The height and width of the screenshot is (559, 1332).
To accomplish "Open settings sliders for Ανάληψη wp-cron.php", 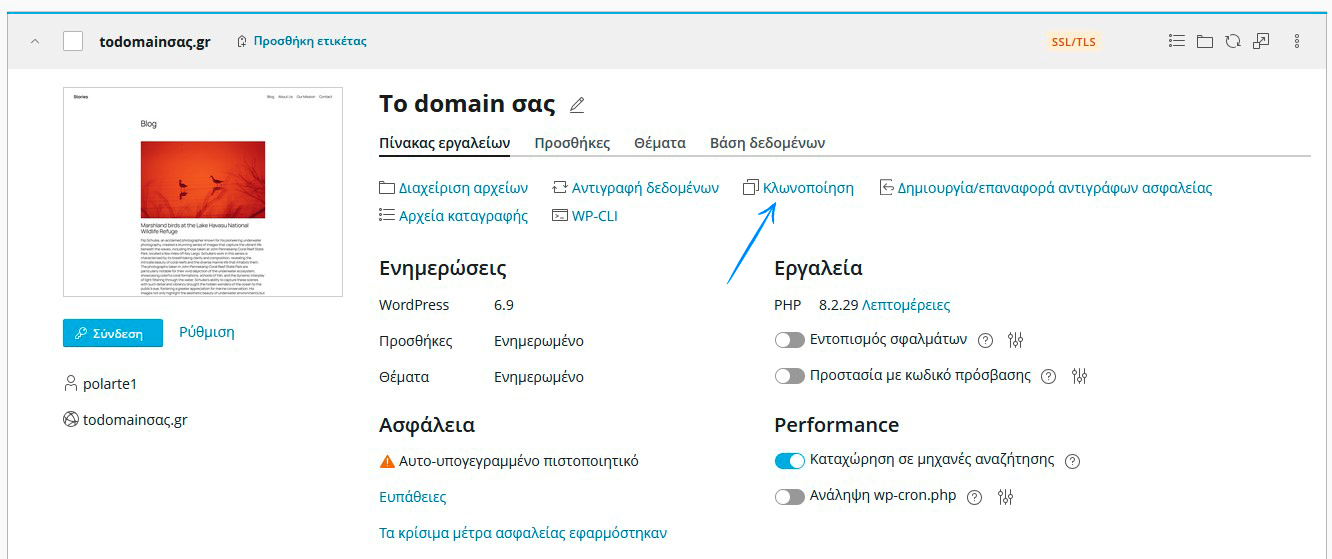I will pyautogui.click(x=1006, y=497).
